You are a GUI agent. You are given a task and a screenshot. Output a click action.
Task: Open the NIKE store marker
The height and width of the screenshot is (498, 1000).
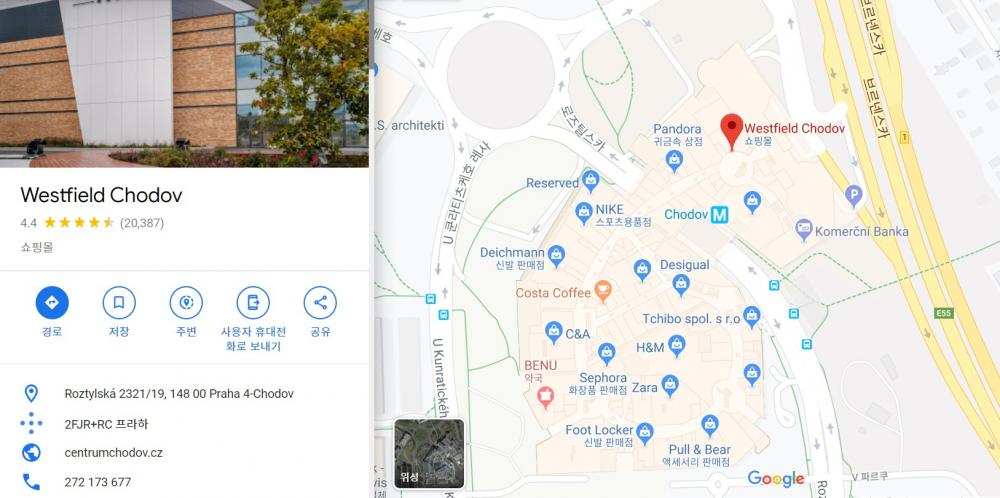[584, 212]
